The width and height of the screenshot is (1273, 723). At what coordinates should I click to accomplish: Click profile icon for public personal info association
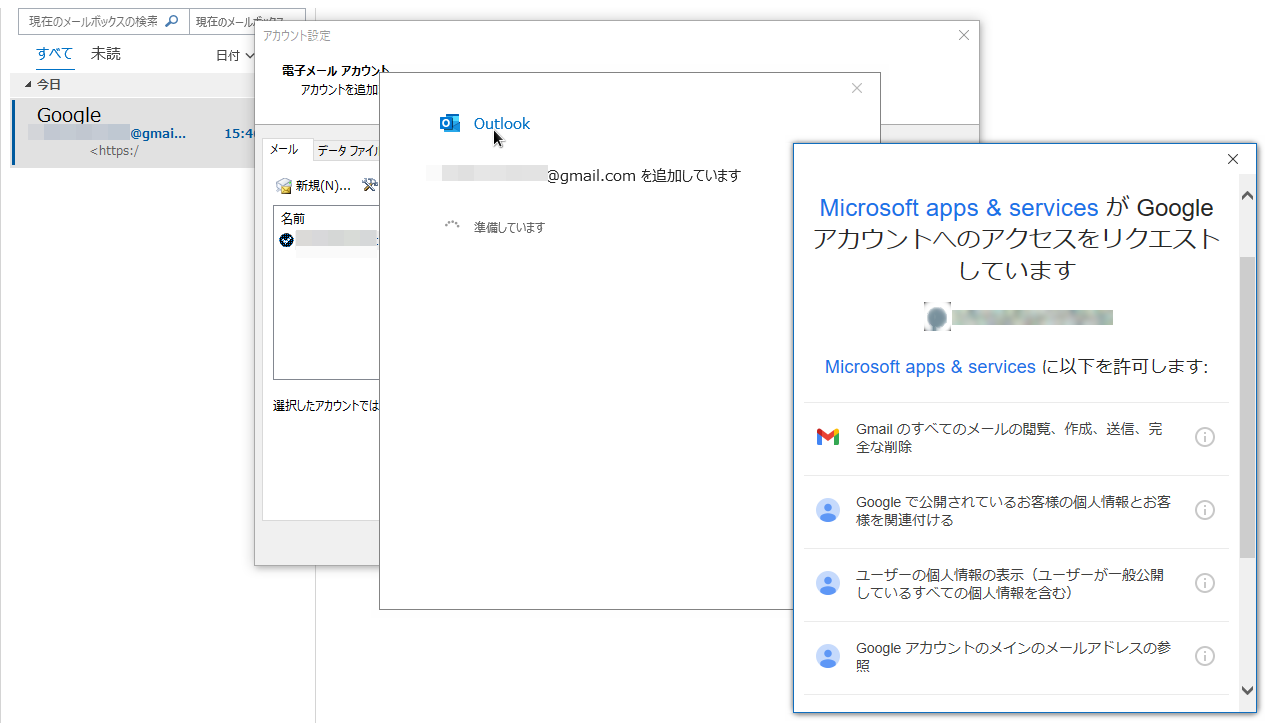click(828, 510)
